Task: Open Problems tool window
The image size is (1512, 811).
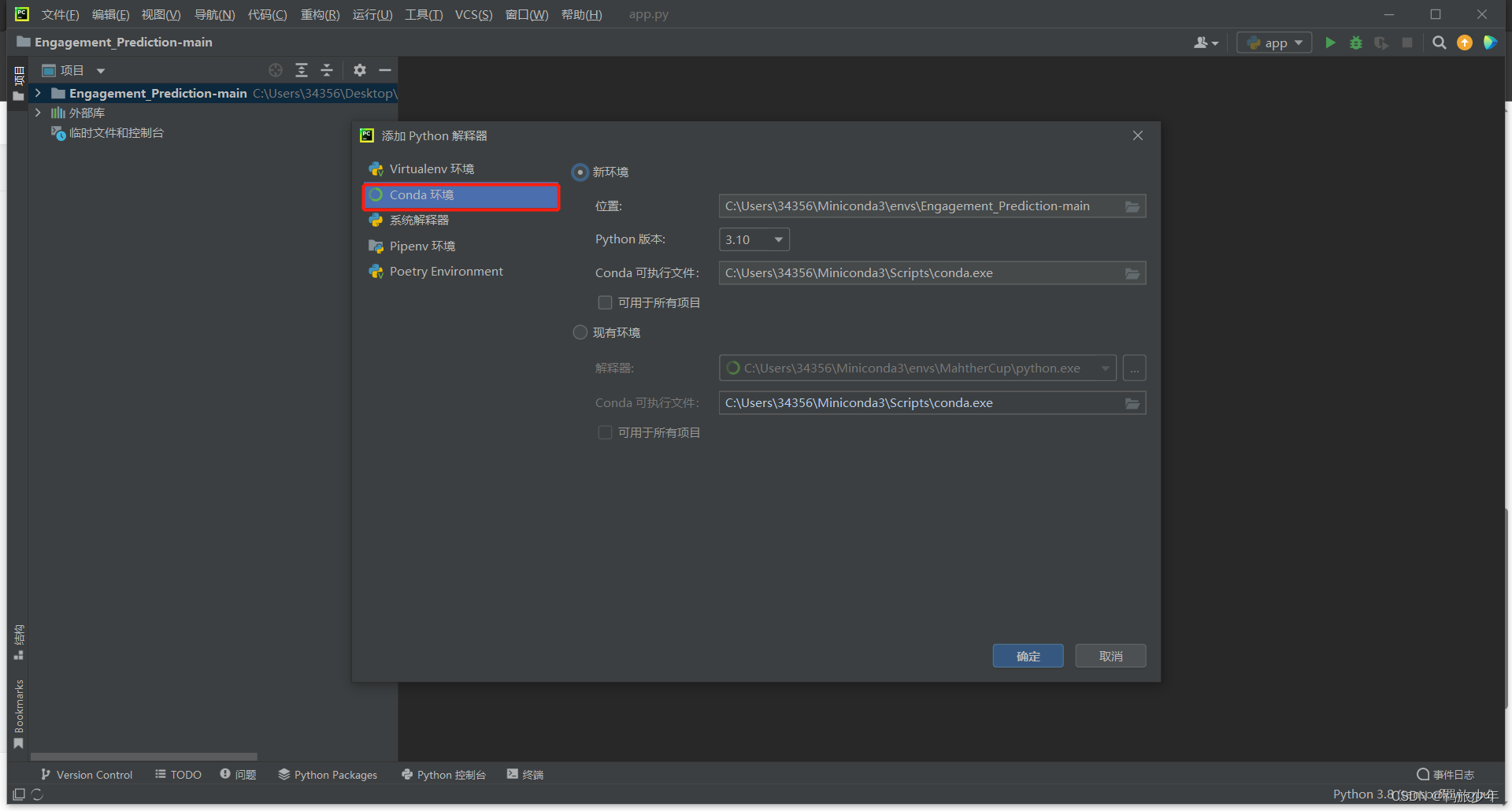Action: (239, 775)
